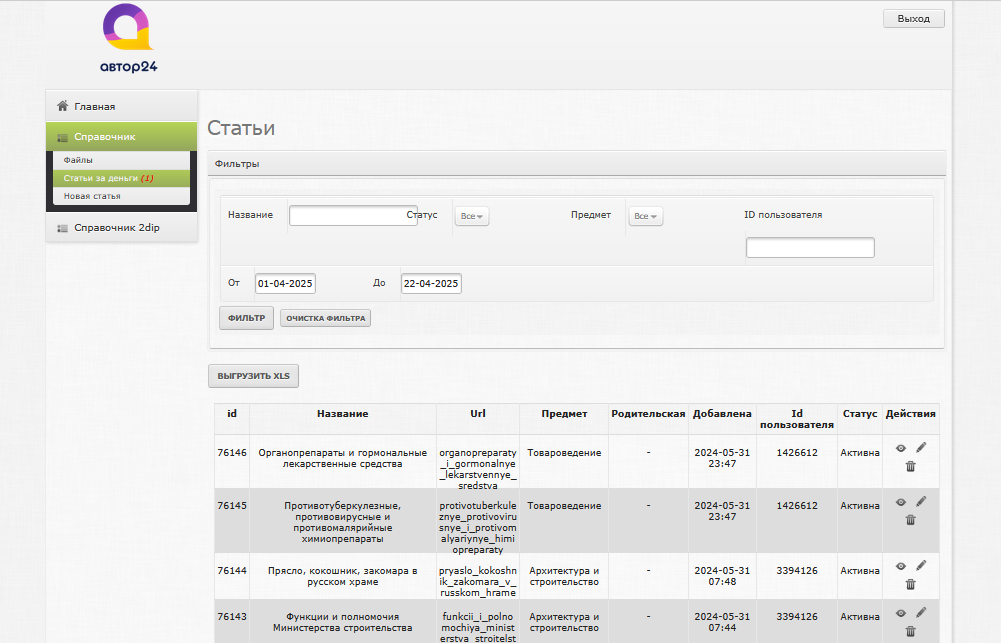Delete article 76143 with trash icon
Image resolution: width=1001 pixels, height=643 pixels.
click(910, 632)
